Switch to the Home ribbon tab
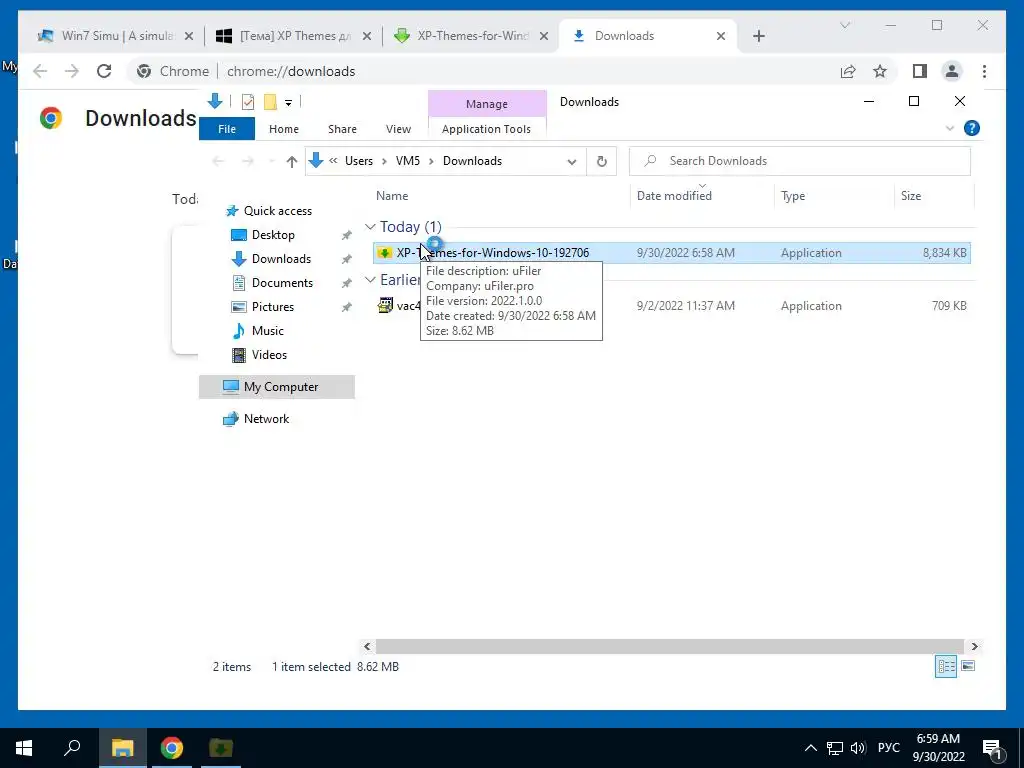 pyautogui.click(x=283, y=129)
